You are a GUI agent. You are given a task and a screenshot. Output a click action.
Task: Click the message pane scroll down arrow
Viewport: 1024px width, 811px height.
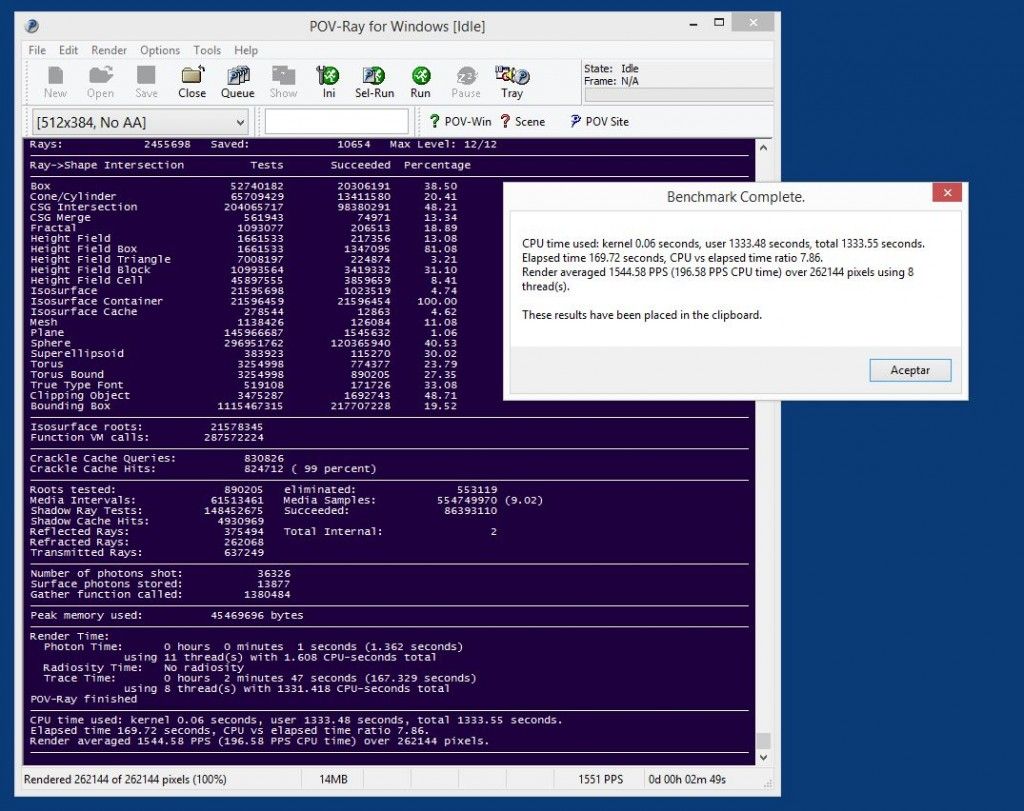click(763, 757)
